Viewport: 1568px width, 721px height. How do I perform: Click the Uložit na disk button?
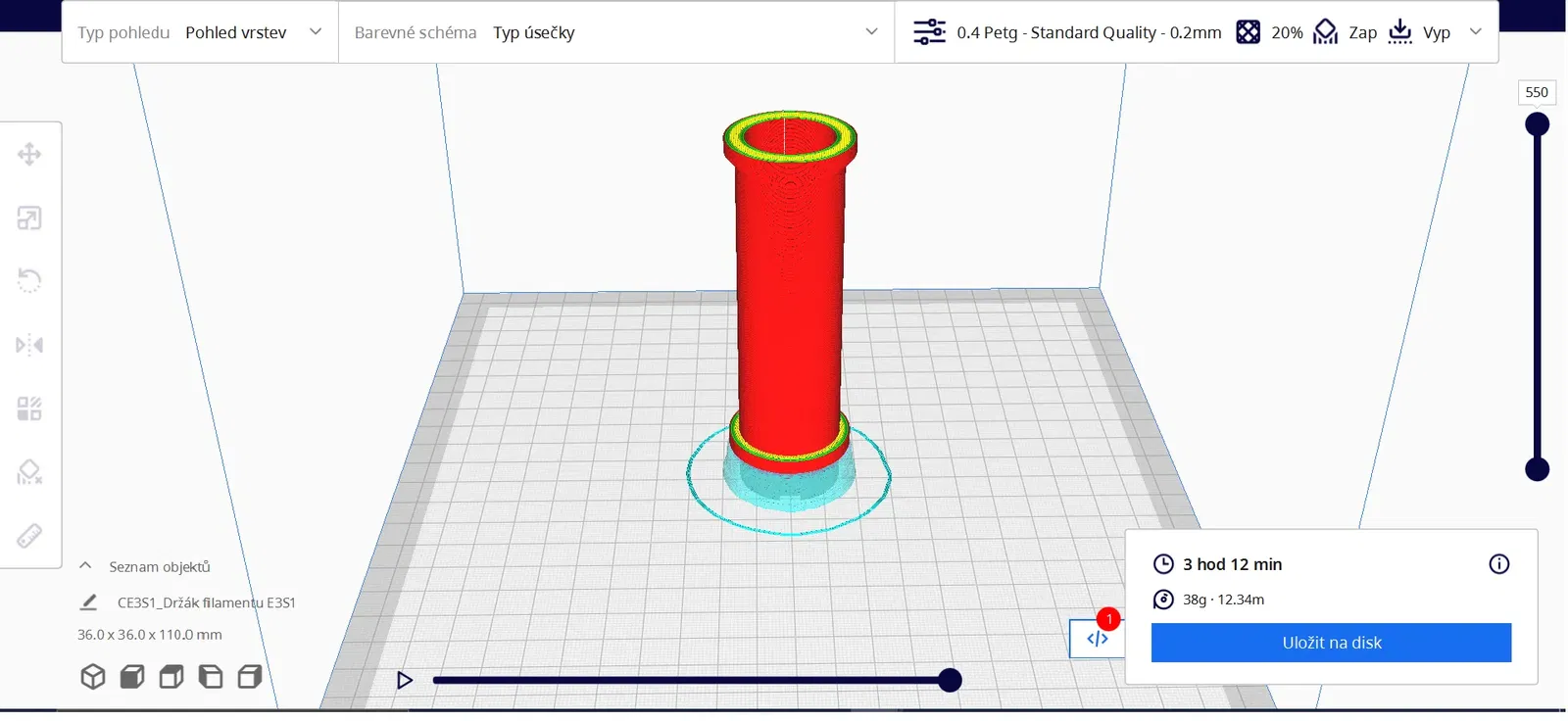[1331, 643]
